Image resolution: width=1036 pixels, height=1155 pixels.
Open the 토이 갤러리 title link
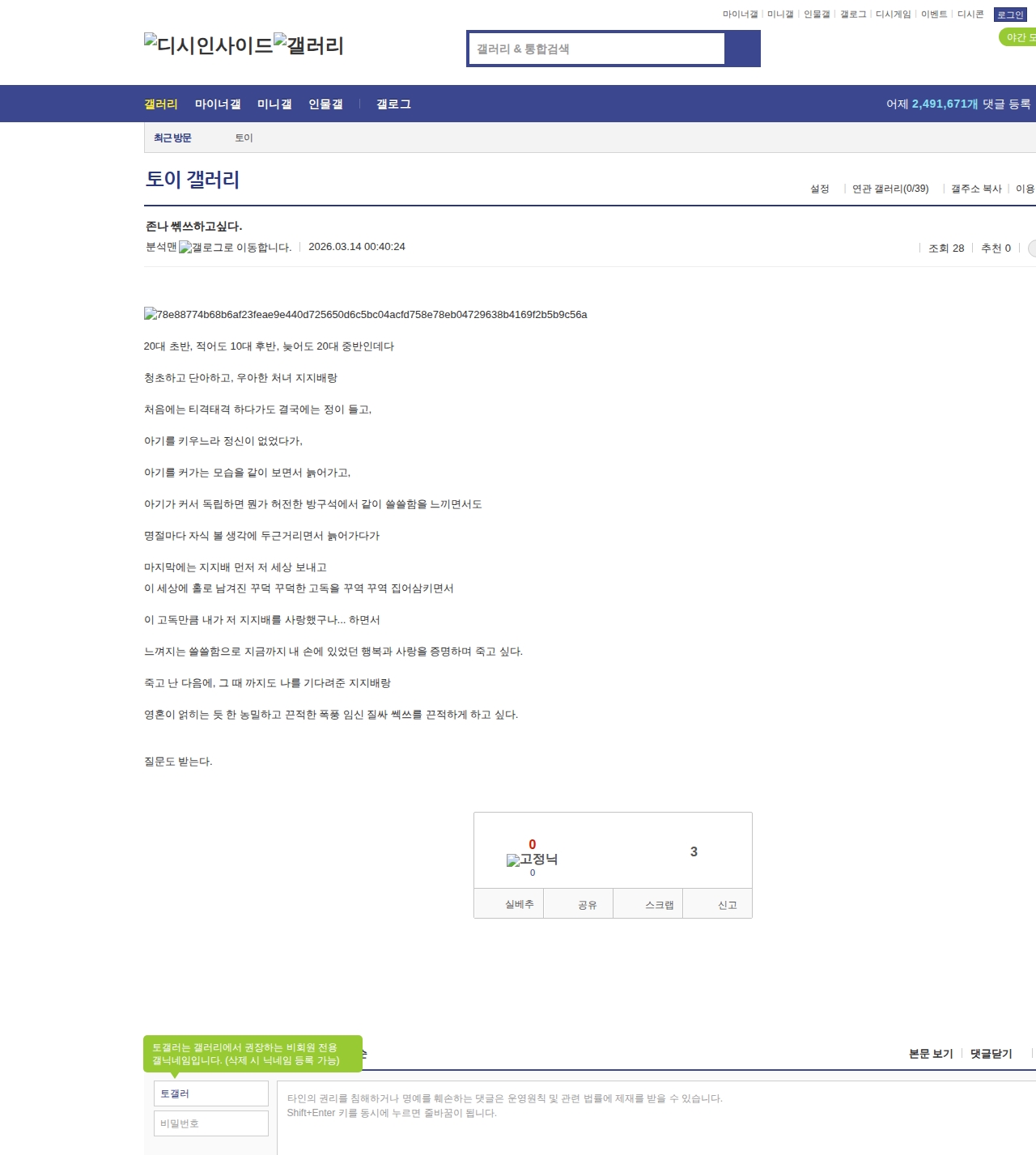pyautogui.click(x=193, y=179)
